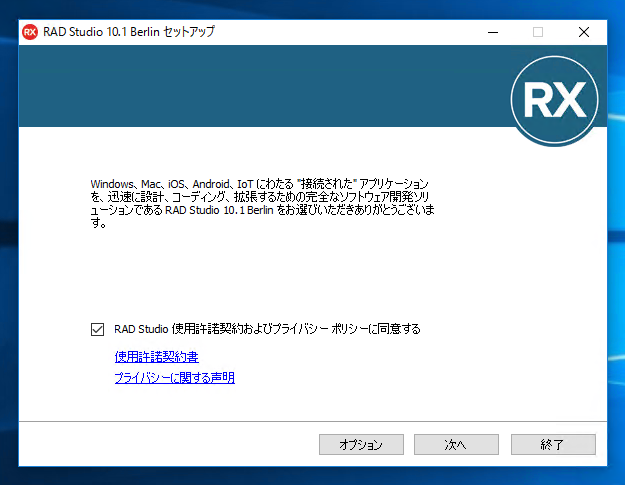
Task: Open the 使用許諾契約書 link
Action: click(x=156, y=357)
